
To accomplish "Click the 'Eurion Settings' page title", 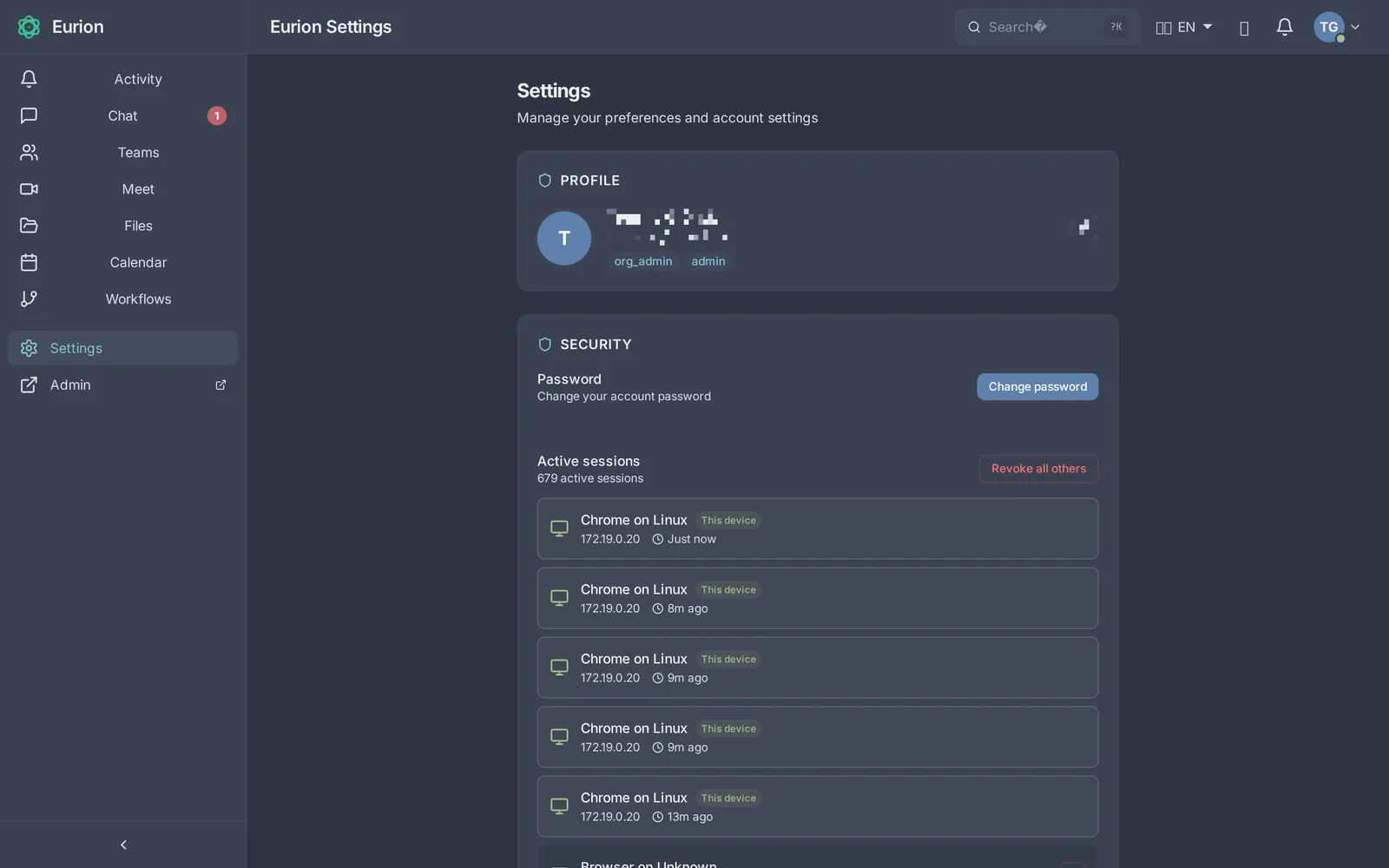I will coord(331,27).
